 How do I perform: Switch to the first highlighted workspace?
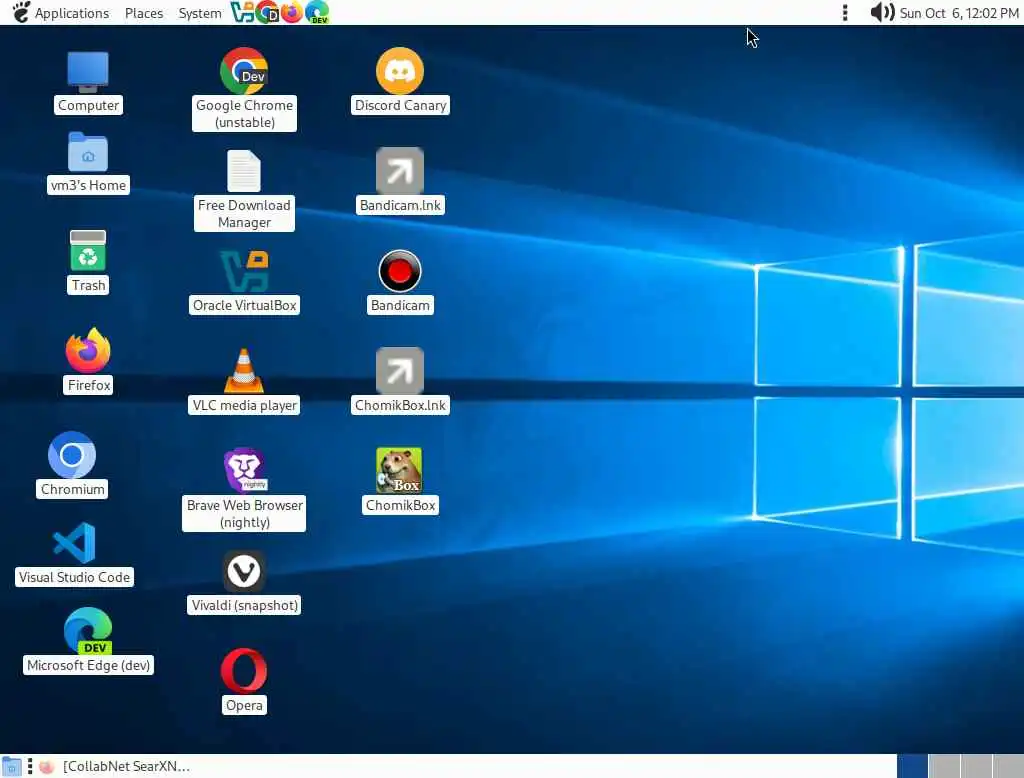[912, 766]
